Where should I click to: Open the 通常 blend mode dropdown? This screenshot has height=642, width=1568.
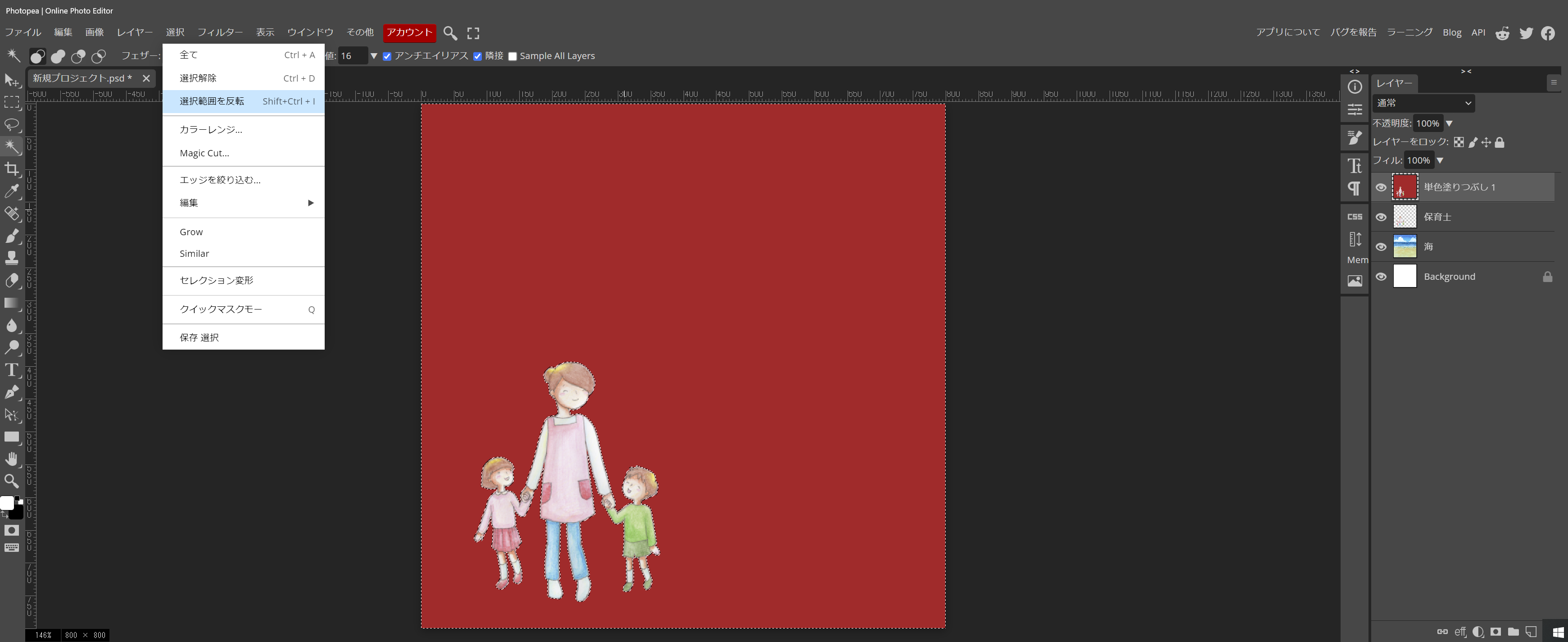coord(1423,103)
